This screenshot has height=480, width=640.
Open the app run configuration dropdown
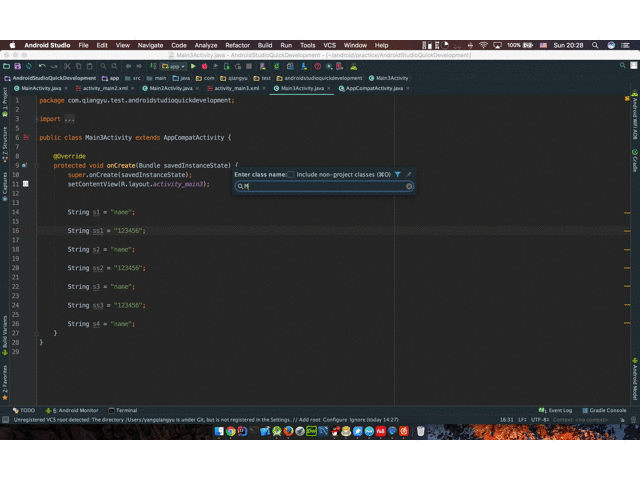[174, 67]
